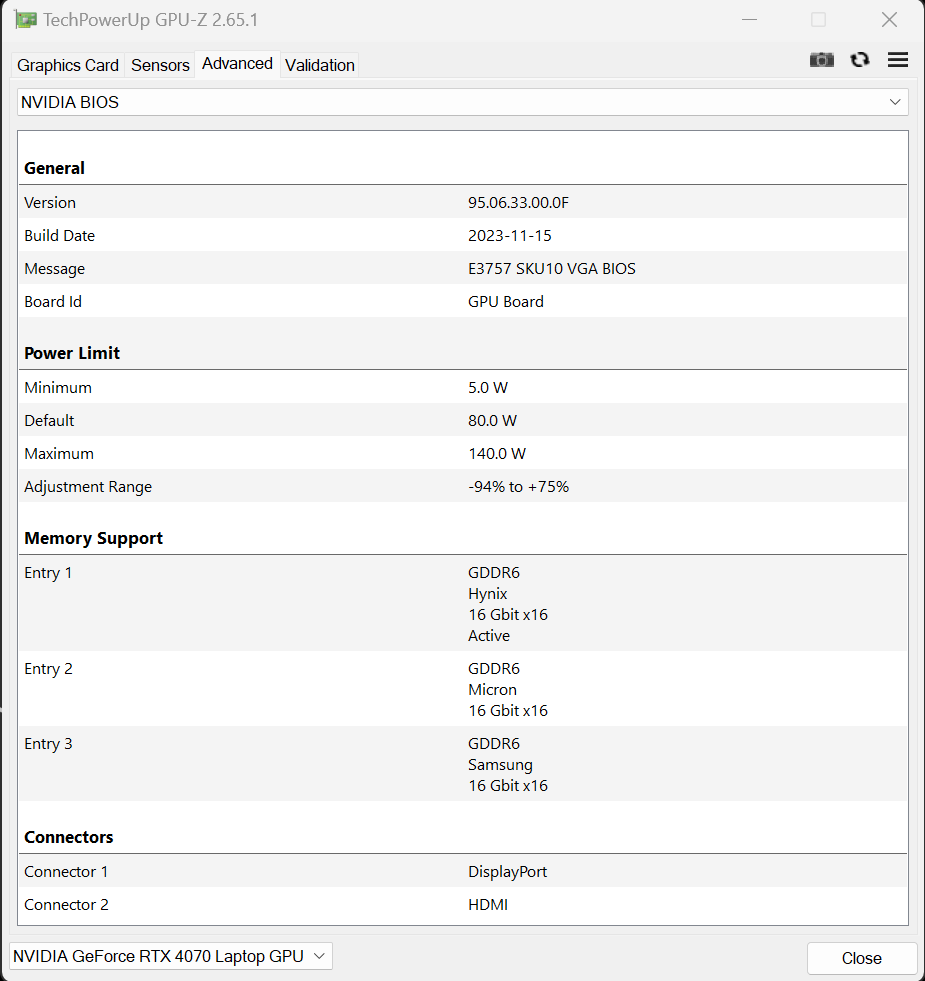Click the General section header

tap(54, 168)
